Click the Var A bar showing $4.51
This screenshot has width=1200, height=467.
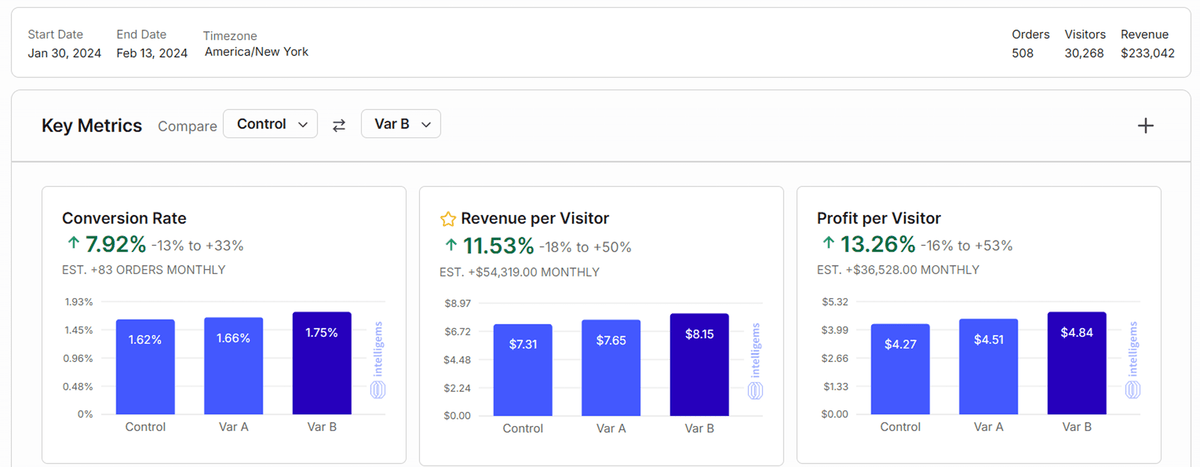[x=988, y=368]
